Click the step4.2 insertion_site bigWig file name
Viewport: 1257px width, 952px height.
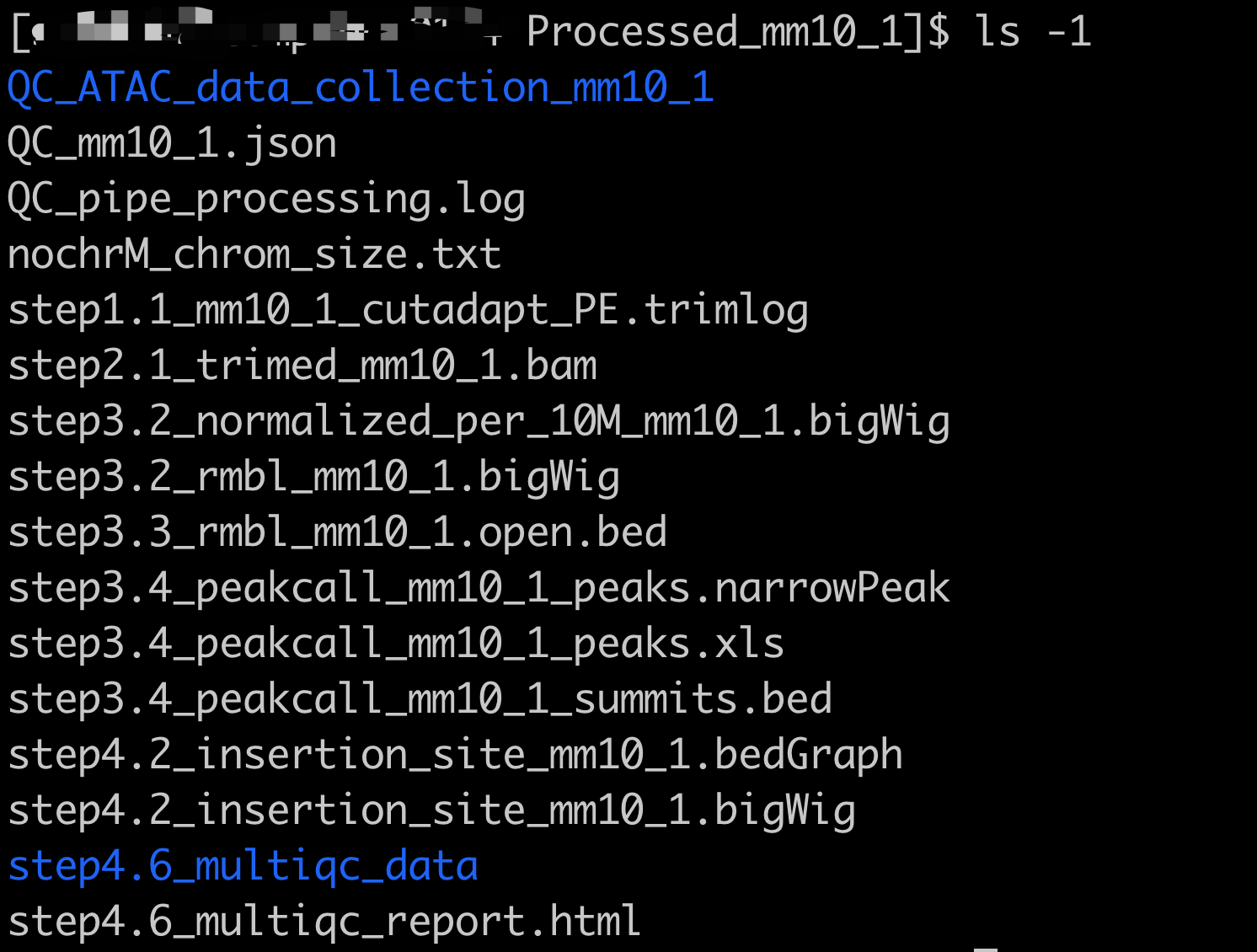point(431,810)
